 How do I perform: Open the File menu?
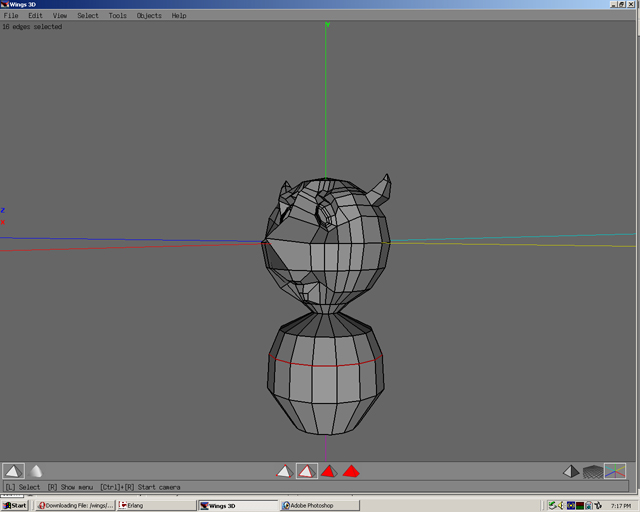11,16
